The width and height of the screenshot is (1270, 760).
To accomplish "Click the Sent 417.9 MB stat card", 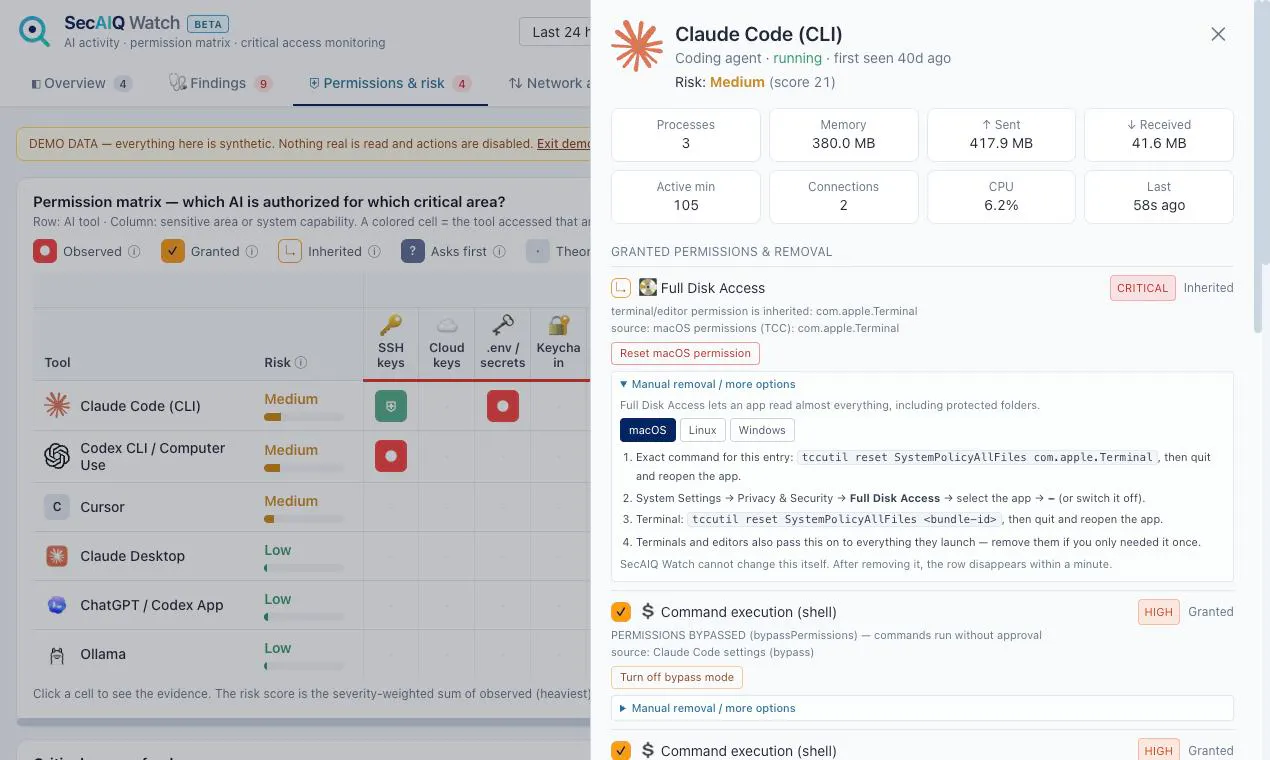I will point(1001,134).
